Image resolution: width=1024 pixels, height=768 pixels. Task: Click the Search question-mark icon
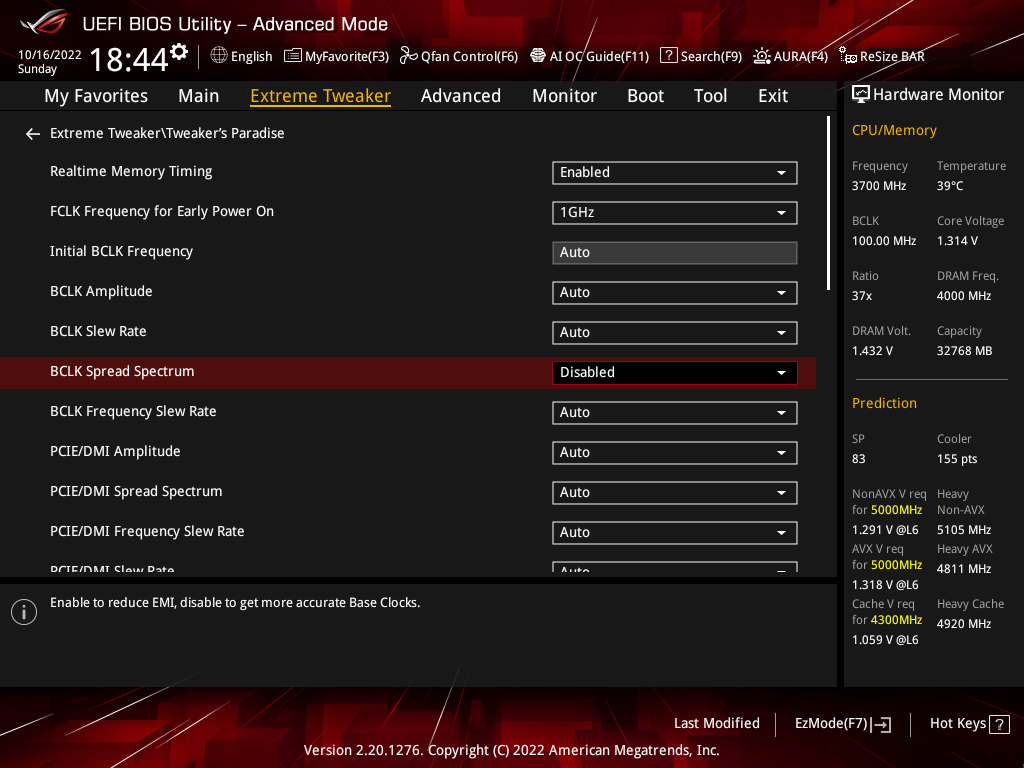pyautogui.click(x=668, y=56)
